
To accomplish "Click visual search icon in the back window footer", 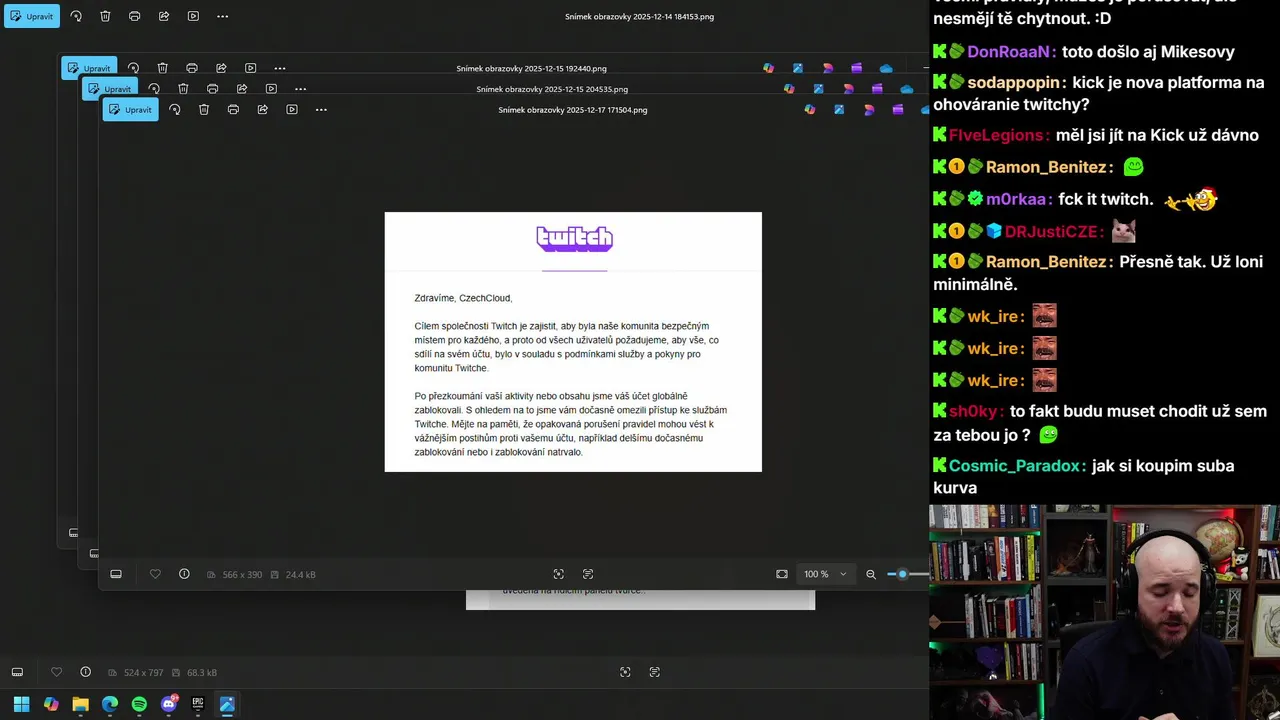I will (x=625, y=672).
